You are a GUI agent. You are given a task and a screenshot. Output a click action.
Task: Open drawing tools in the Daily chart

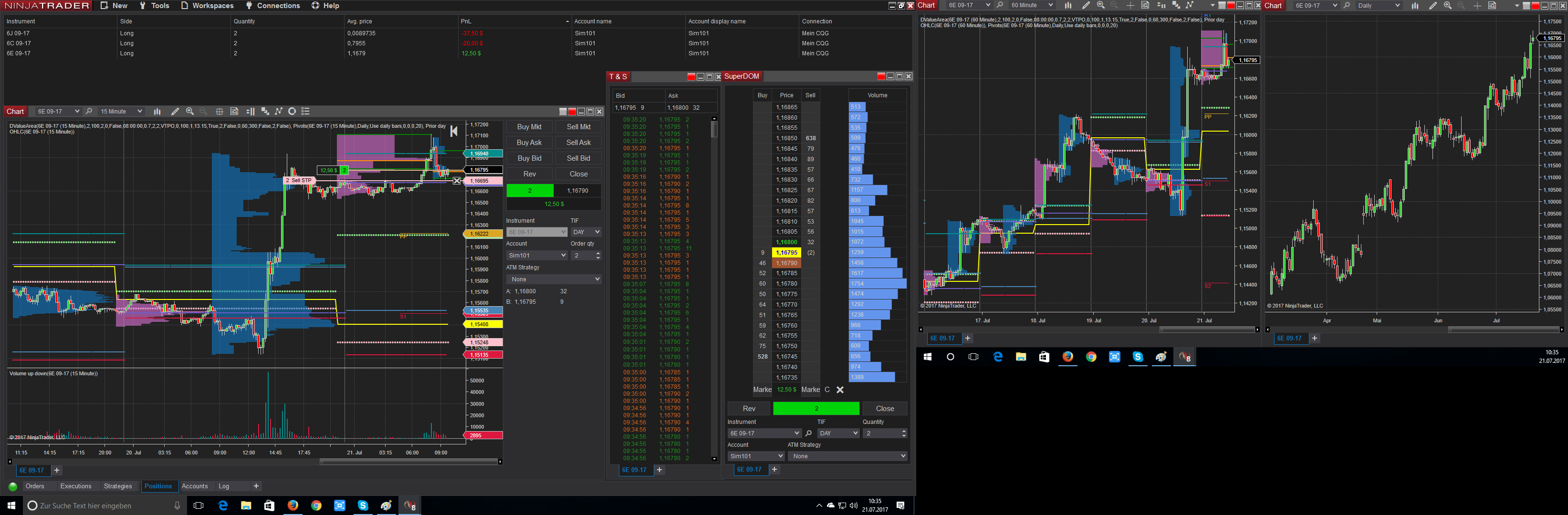tap(1433, 5)
